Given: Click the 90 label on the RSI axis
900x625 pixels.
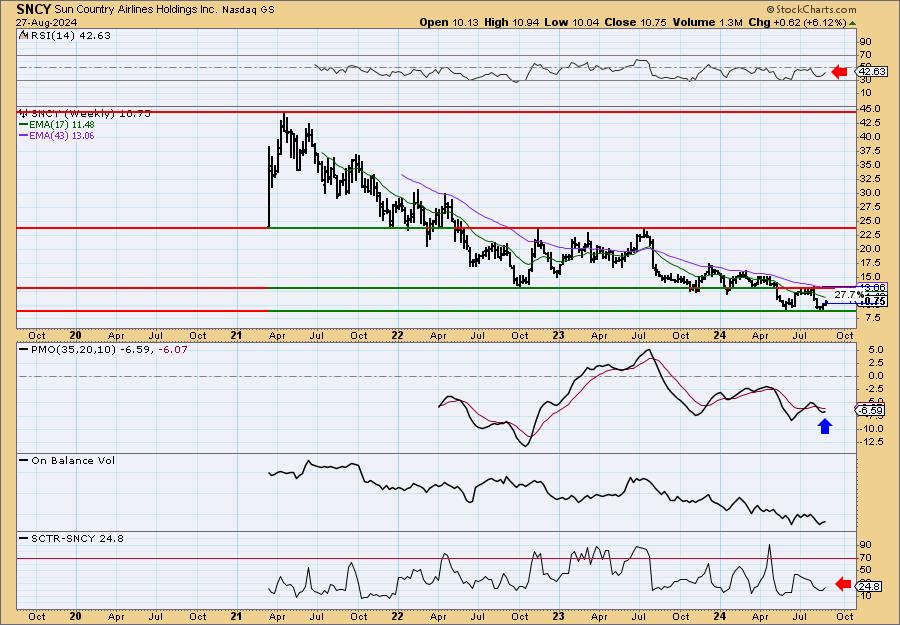Looking at the screenshot, I should [865, 42].
